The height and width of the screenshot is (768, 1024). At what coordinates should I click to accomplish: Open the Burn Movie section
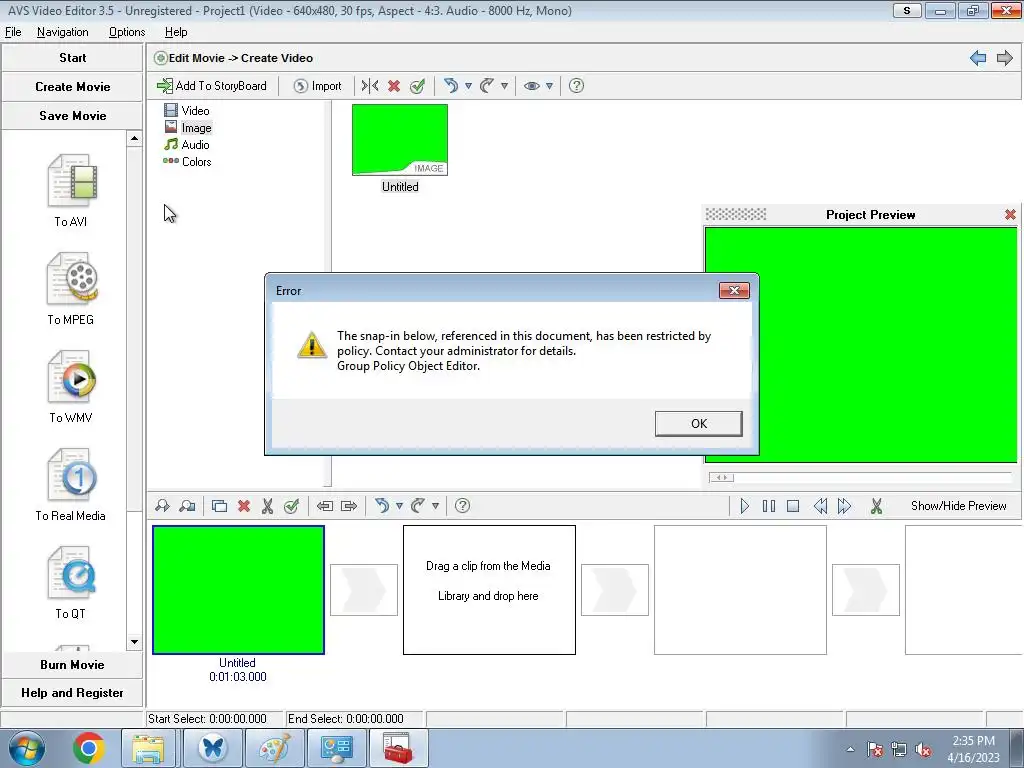(x=72, y=664)
